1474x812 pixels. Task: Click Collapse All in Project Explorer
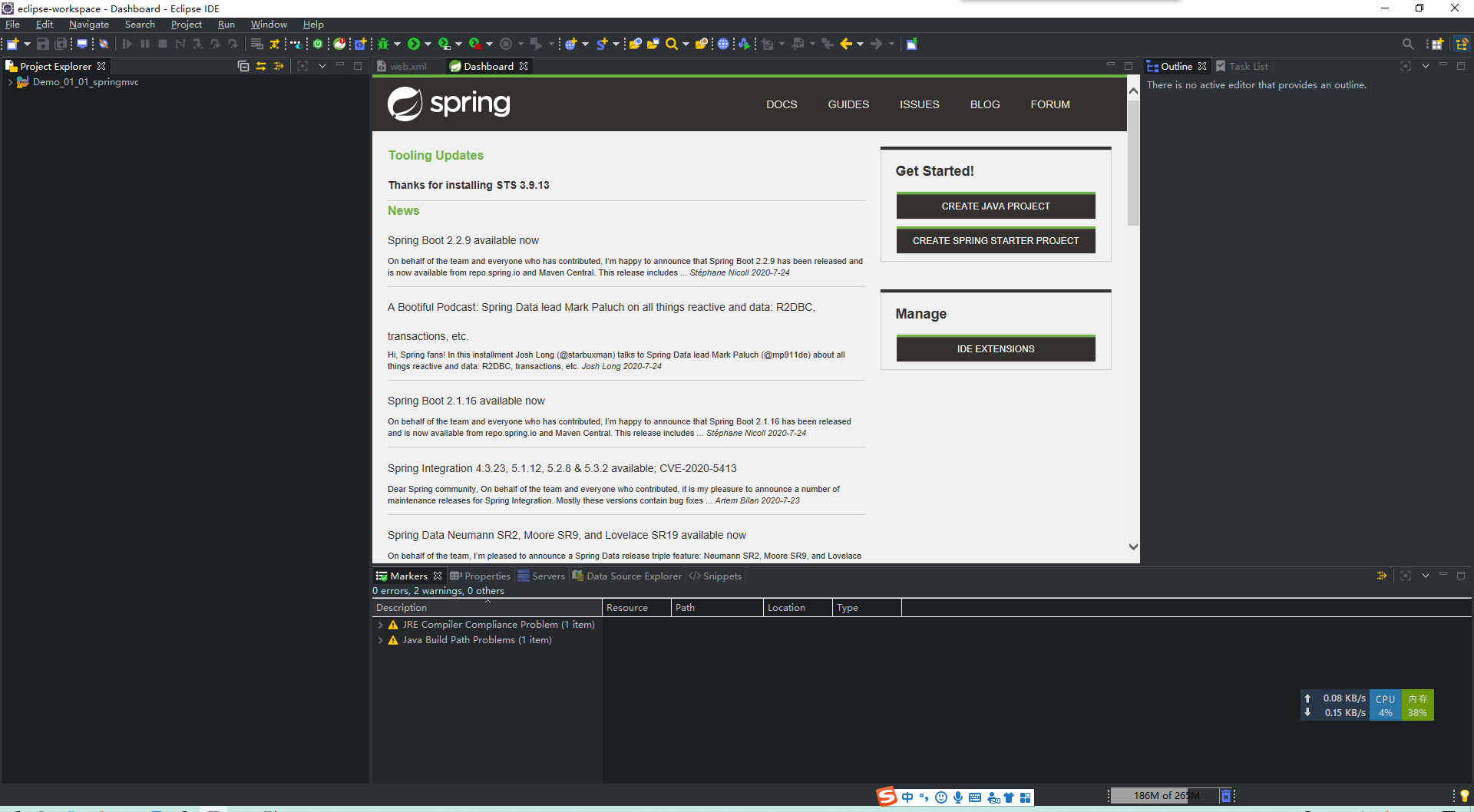point(243,66)
